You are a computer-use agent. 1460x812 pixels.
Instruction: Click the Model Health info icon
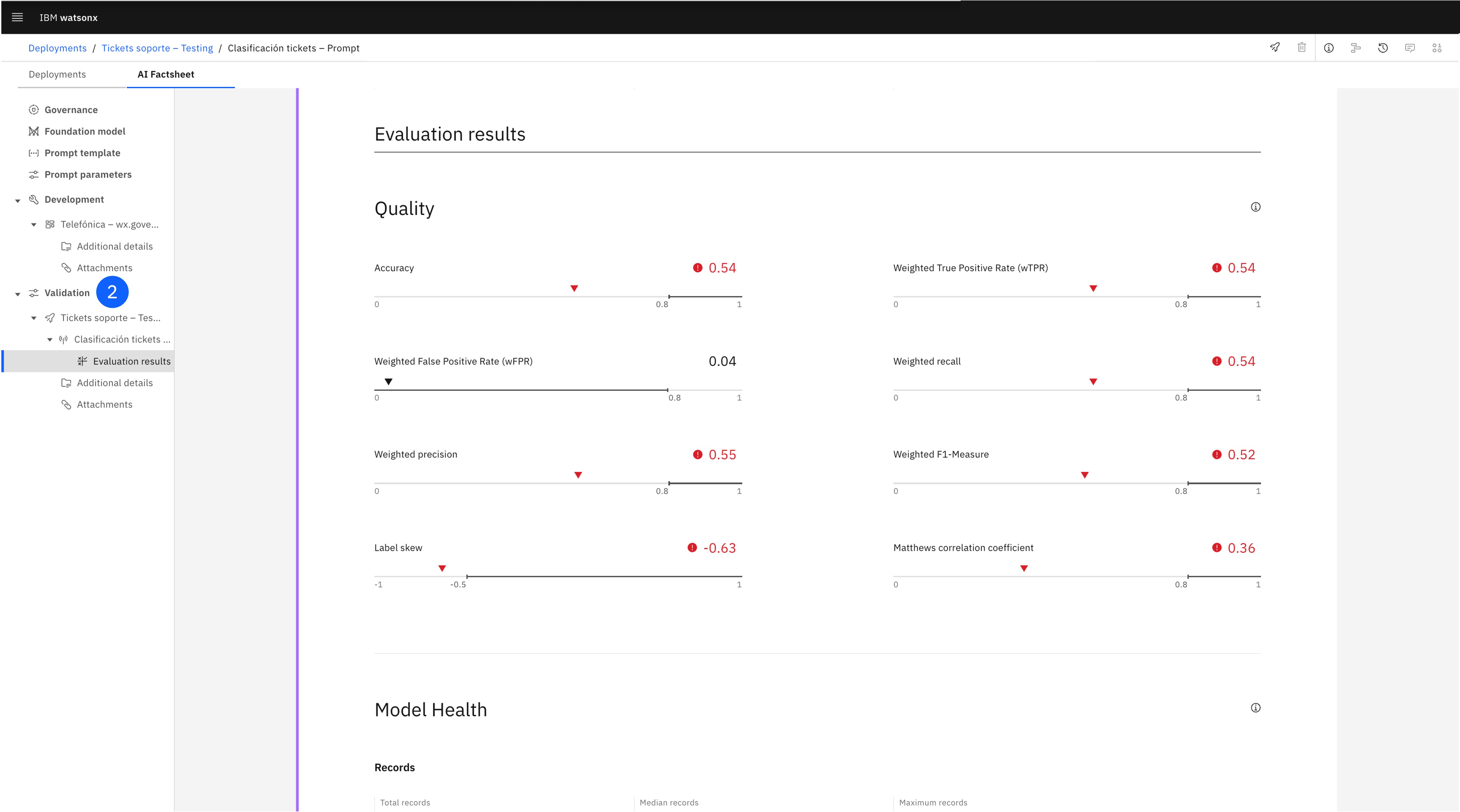[x=1255, y=708]
